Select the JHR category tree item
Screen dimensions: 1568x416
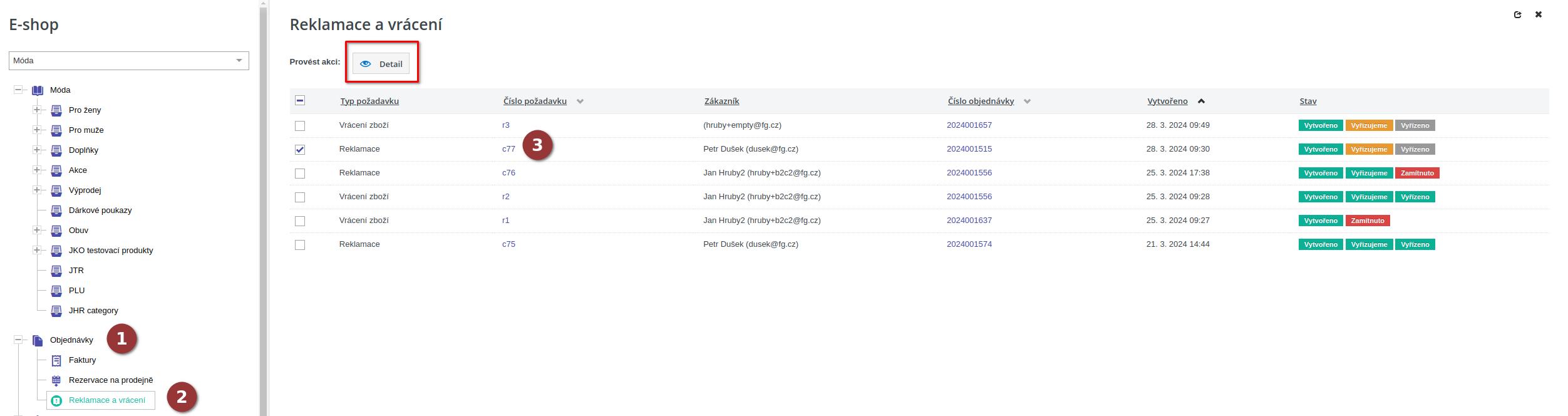[93, 311]
